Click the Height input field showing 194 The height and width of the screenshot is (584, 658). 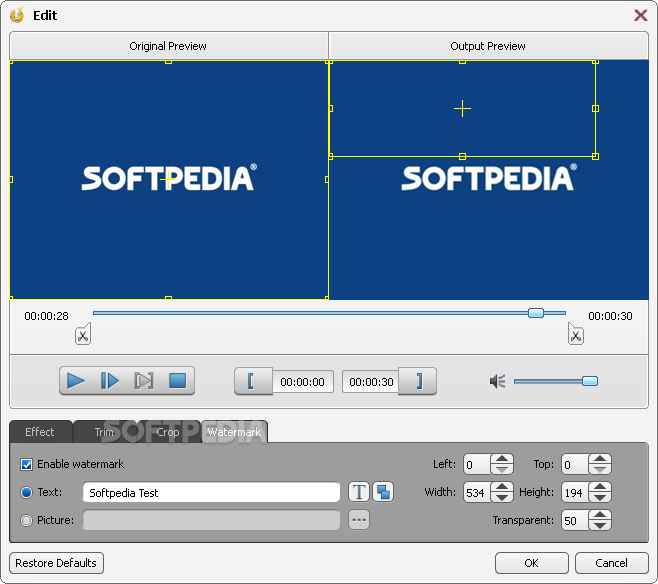coord(575,492)
